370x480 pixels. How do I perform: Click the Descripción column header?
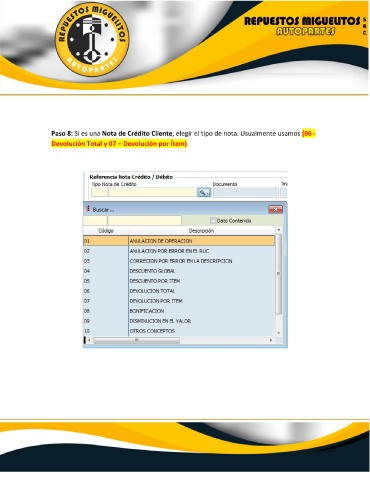(x=201, y=231)
